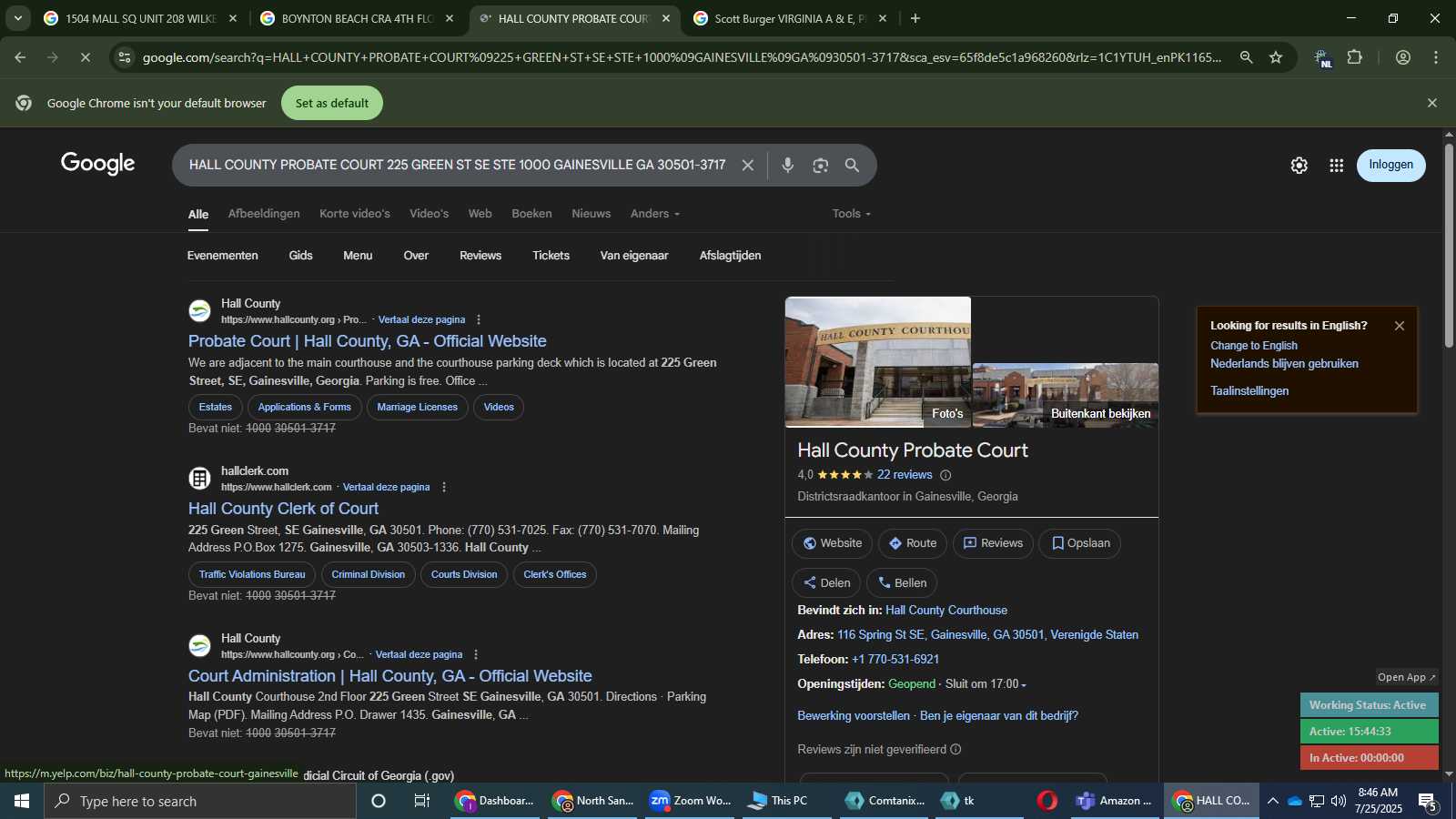Click the Windows taskbar search box

coord(200,801)
